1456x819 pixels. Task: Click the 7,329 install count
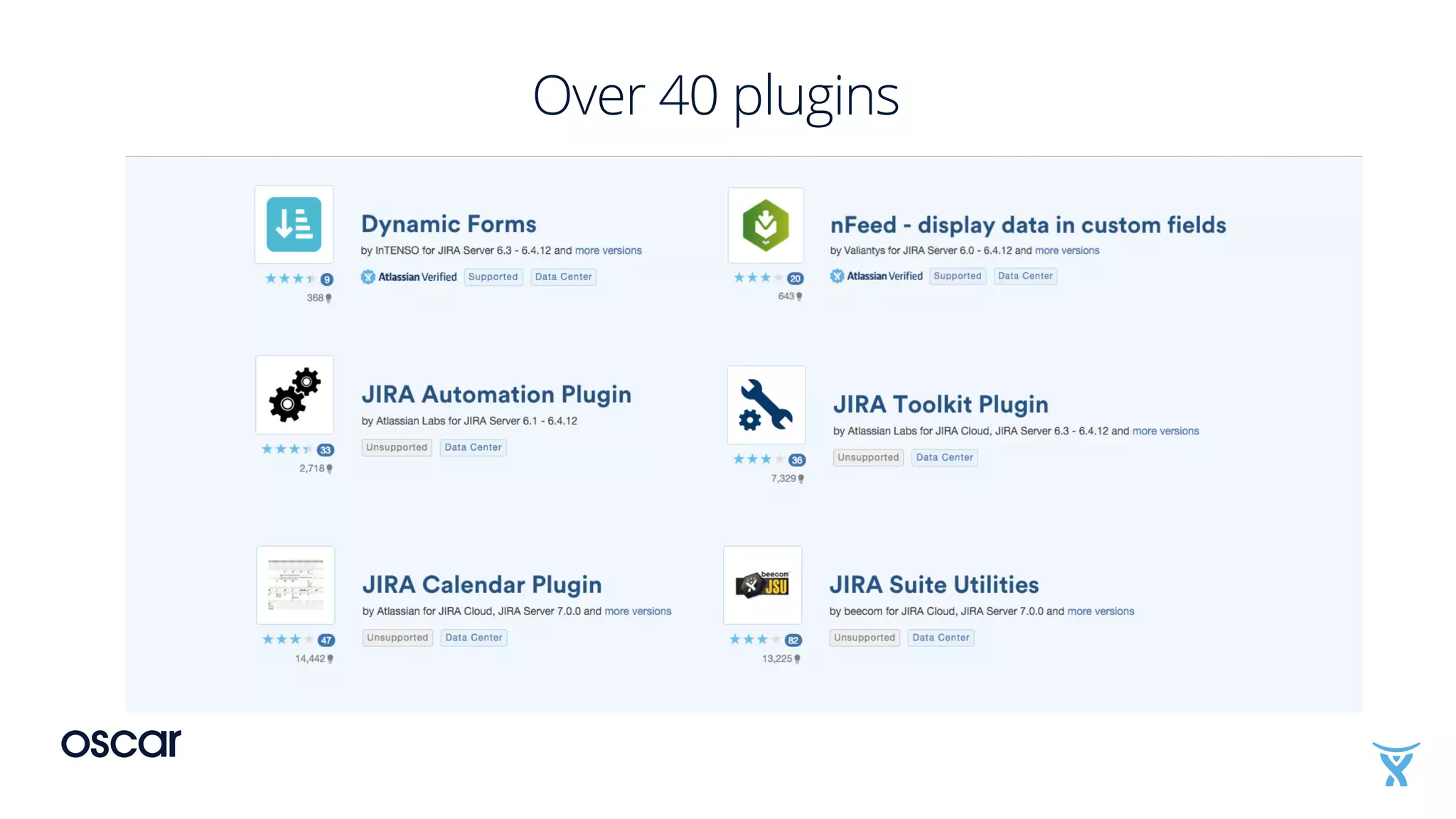[788, 478]
